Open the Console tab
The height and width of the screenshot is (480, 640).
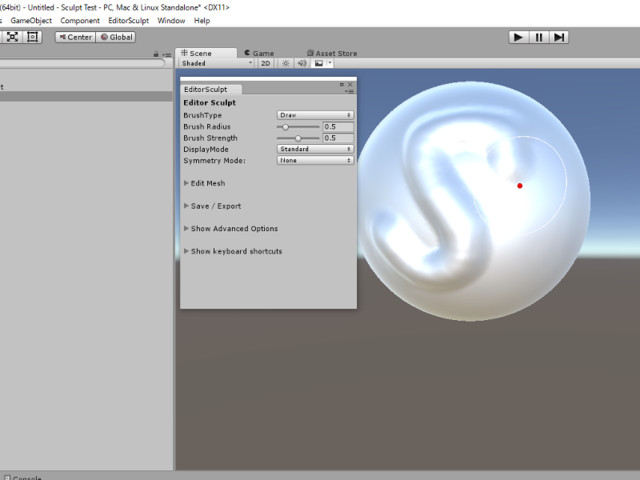coord(23,477)
